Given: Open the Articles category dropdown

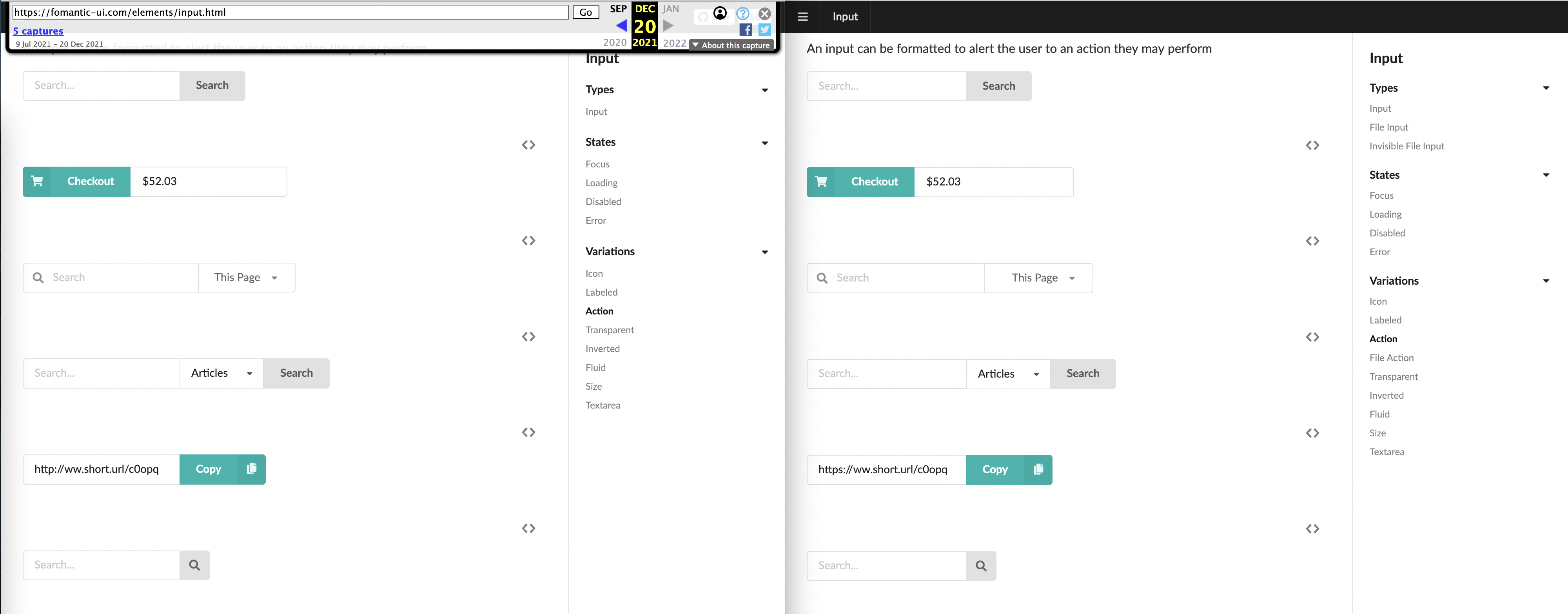Looking at the screenshot, I should tap(220, 373).
